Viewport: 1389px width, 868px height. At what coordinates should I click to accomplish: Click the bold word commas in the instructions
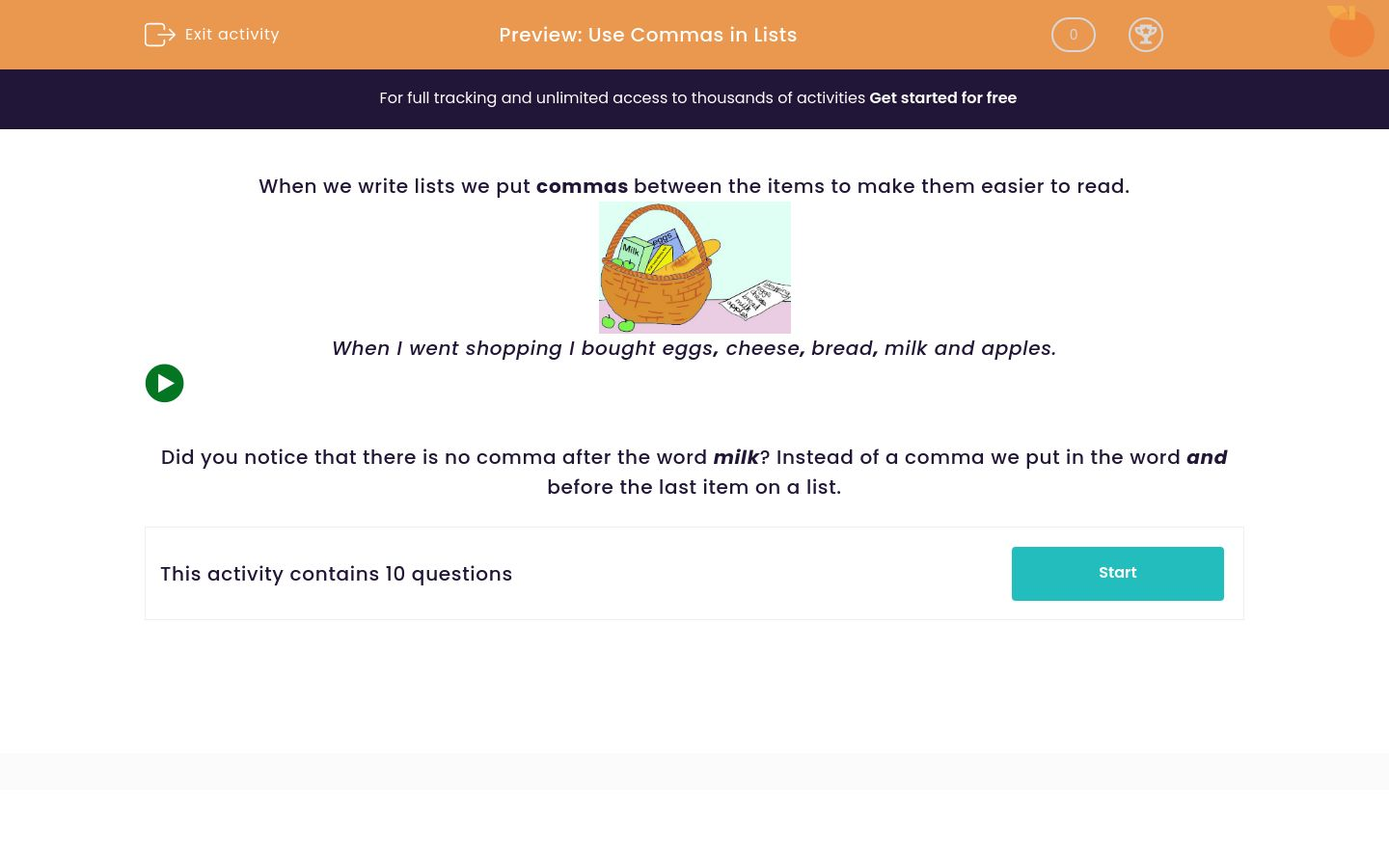[x=582, y=186]
